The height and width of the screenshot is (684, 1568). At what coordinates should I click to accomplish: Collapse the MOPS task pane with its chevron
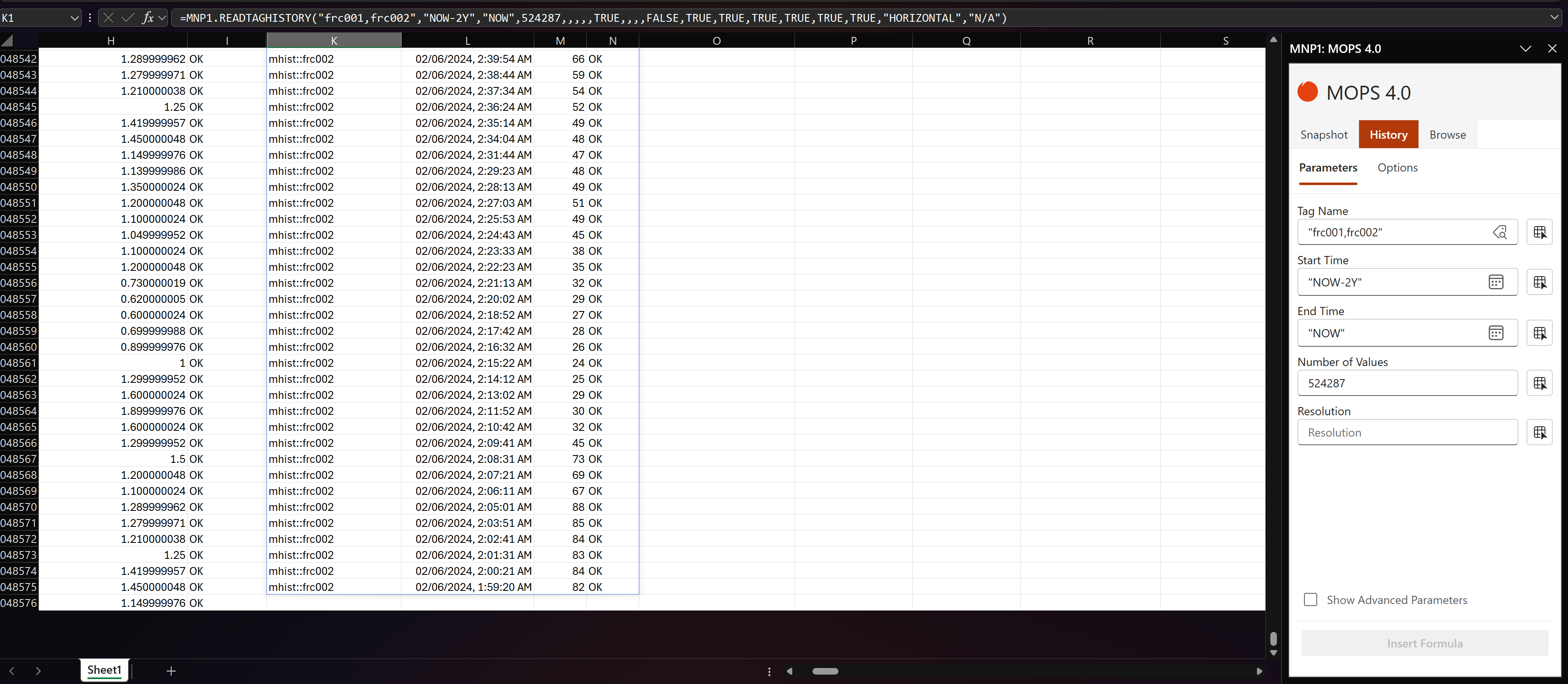coord(1526,49)
